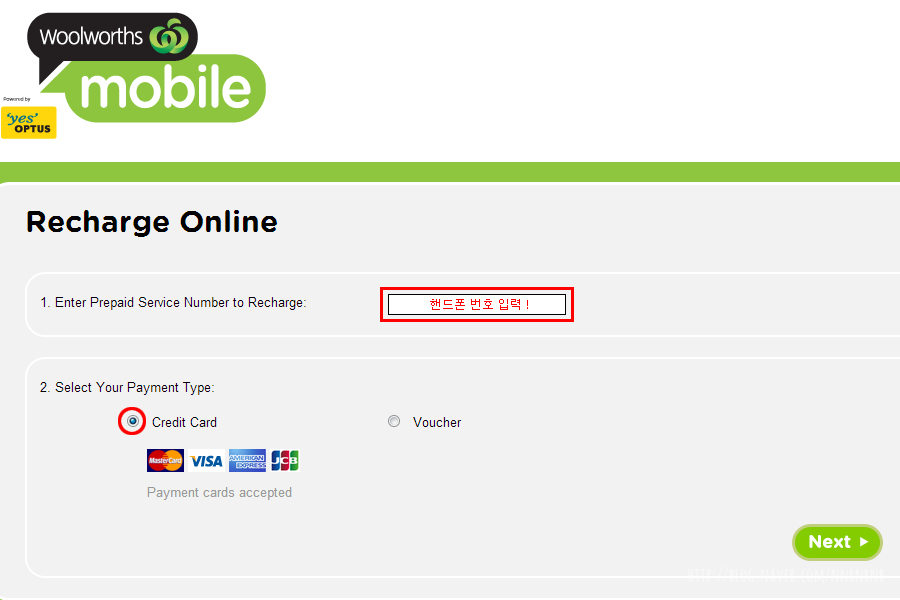Open the 'yes' Optus logo
The height and width of the screenshot is (600, 900).
point(29,122)
